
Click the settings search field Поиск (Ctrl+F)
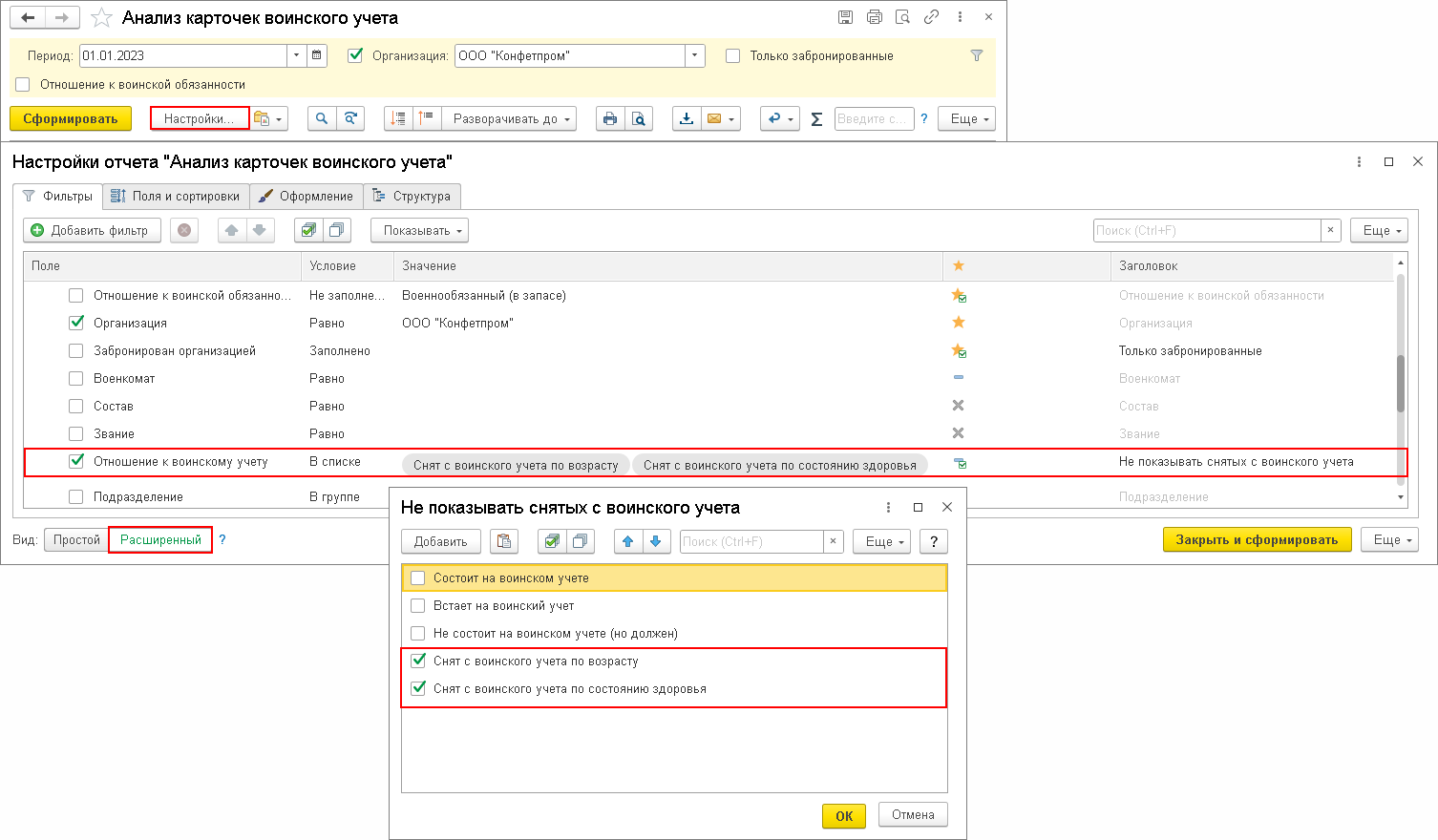(1207, 230)
